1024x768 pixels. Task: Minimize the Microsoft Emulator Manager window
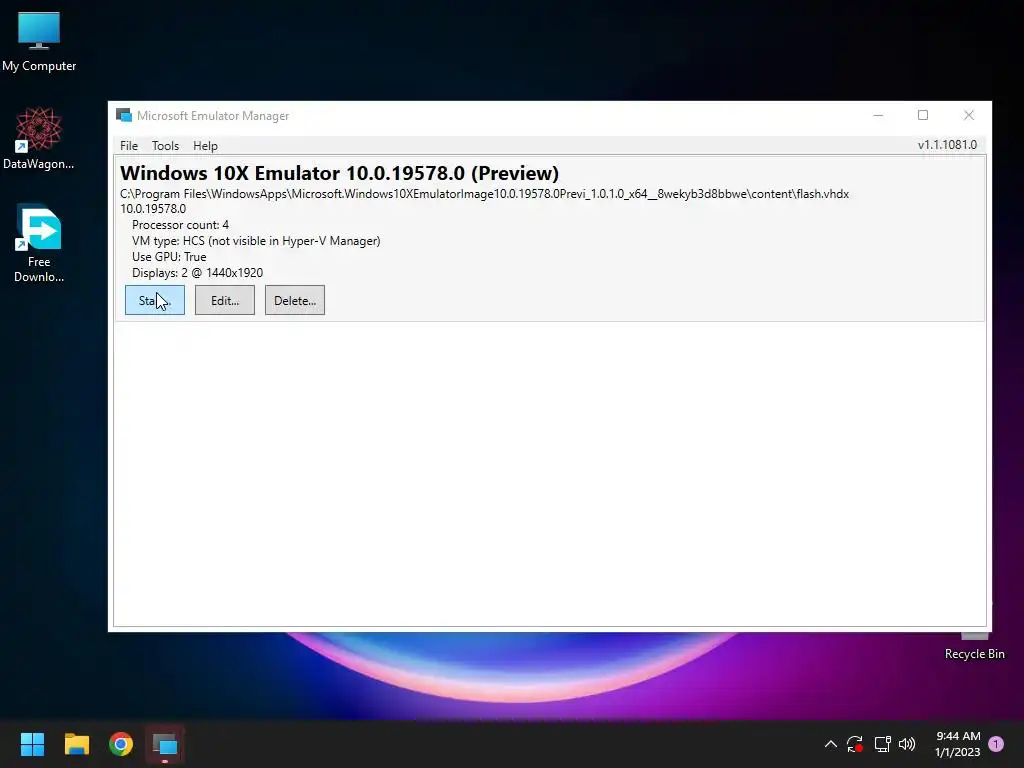[878, 116]
